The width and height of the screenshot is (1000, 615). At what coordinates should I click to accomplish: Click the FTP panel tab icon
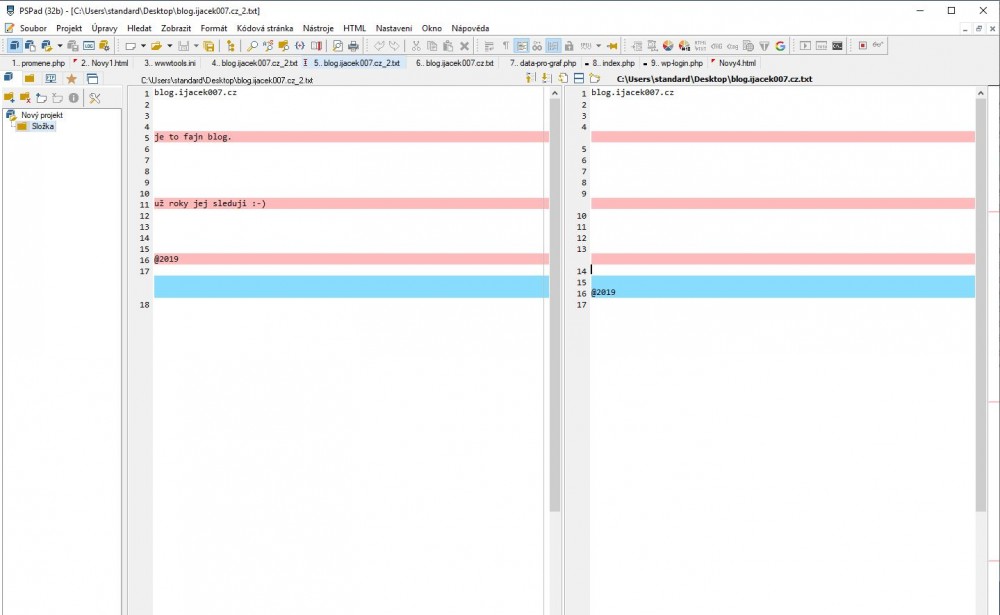coord(50,78)
